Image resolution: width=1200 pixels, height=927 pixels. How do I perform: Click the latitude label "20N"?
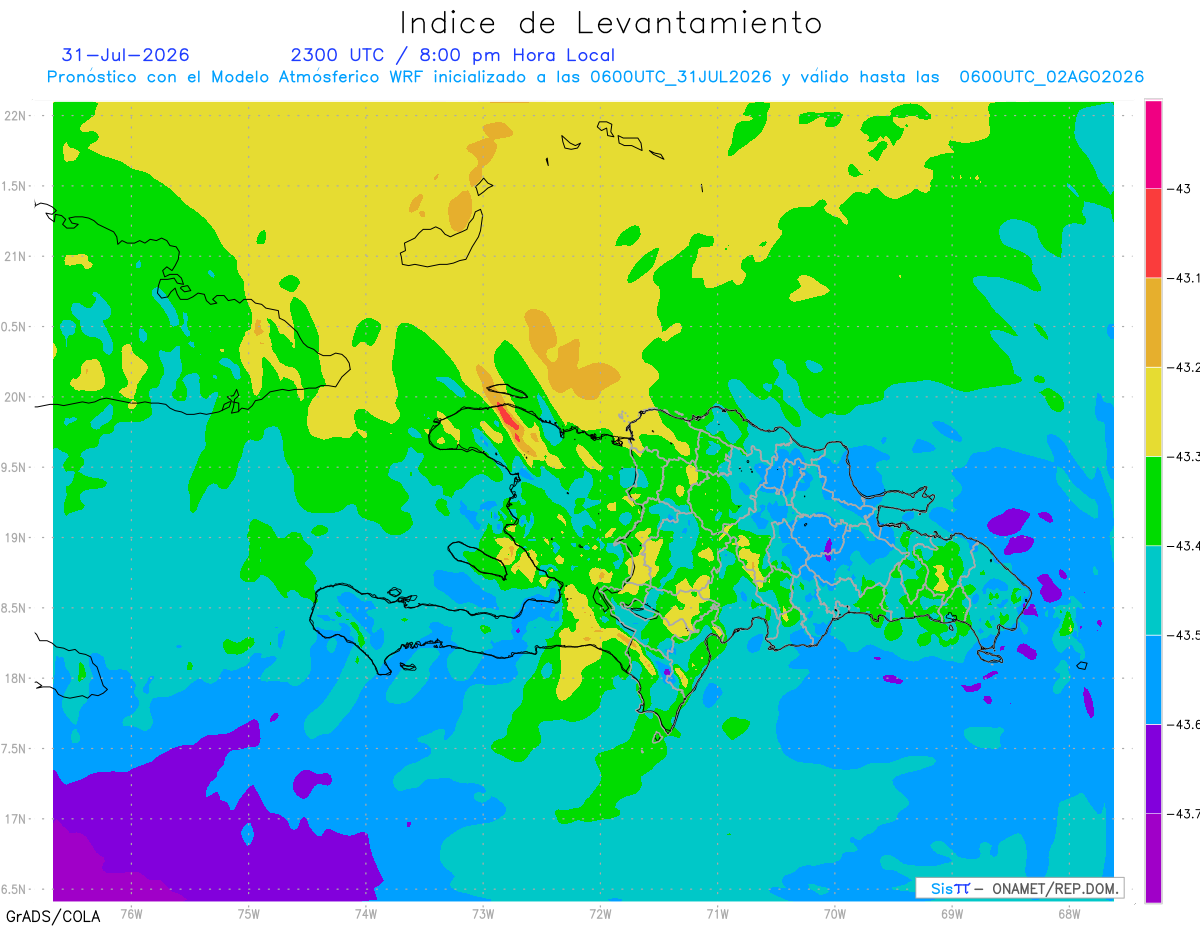tap(16, 397)
